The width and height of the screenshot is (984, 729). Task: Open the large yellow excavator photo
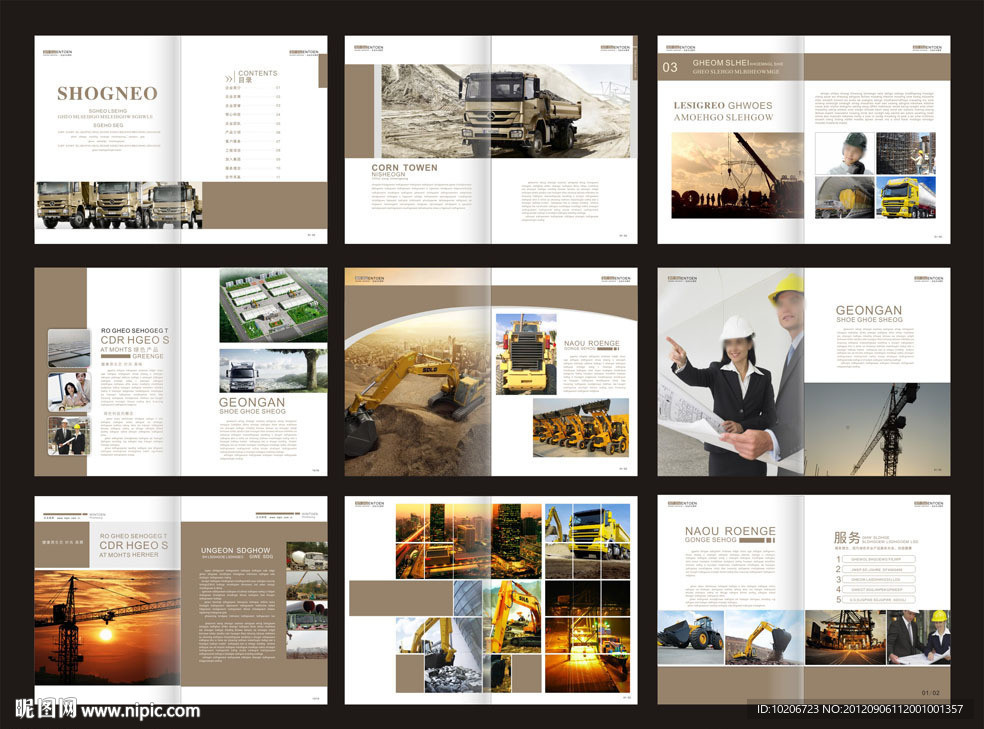[x=418, y=394]
